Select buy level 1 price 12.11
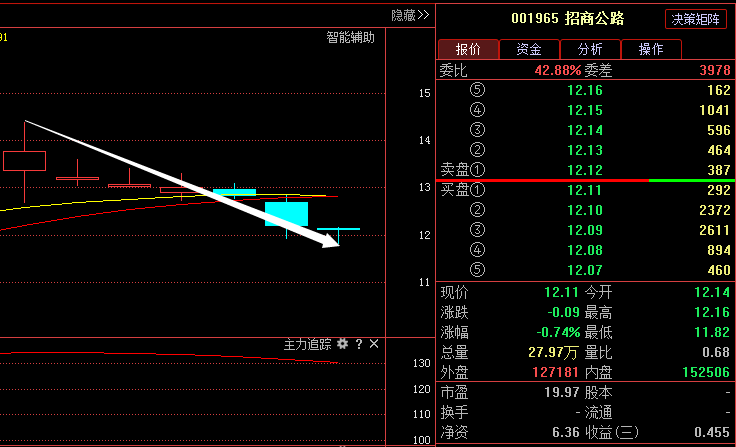This screenshot has height=447, width=736. point(584,190)
